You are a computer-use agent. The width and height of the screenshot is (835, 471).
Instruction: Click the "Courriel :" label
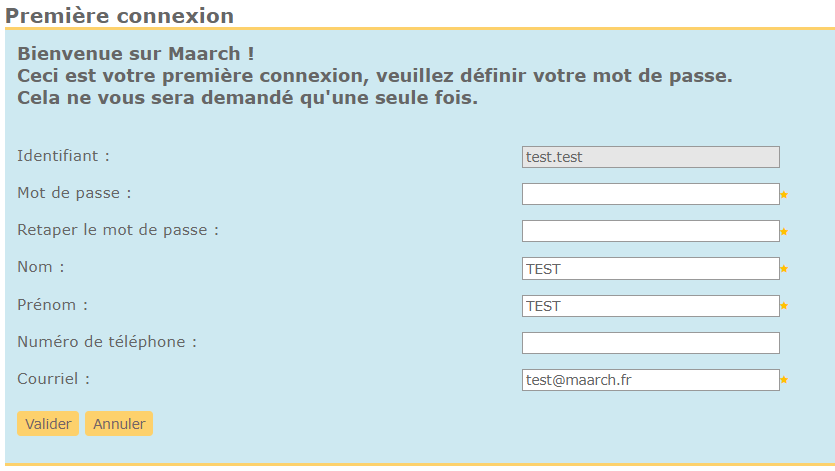click(53, 379)
